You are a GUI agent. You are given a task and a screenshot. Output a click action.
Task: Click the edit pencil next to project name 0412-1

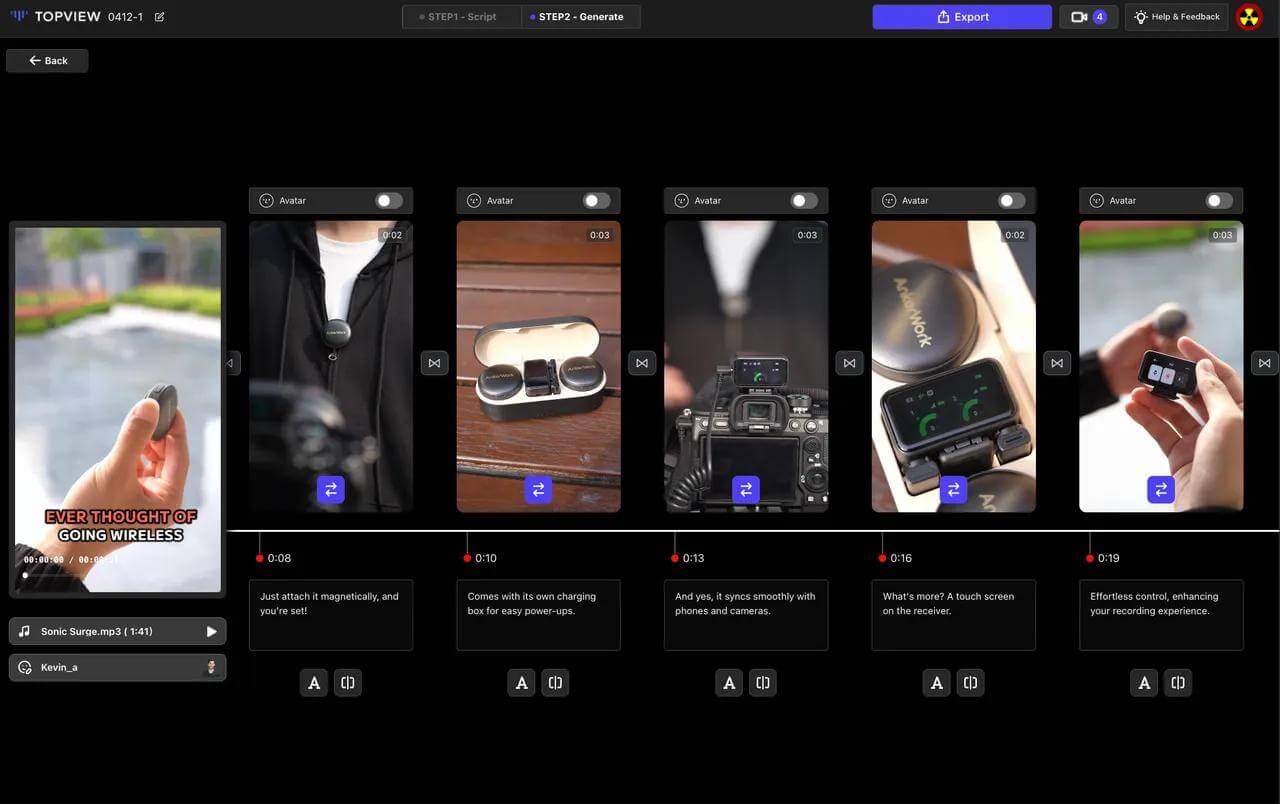[157, 15]
